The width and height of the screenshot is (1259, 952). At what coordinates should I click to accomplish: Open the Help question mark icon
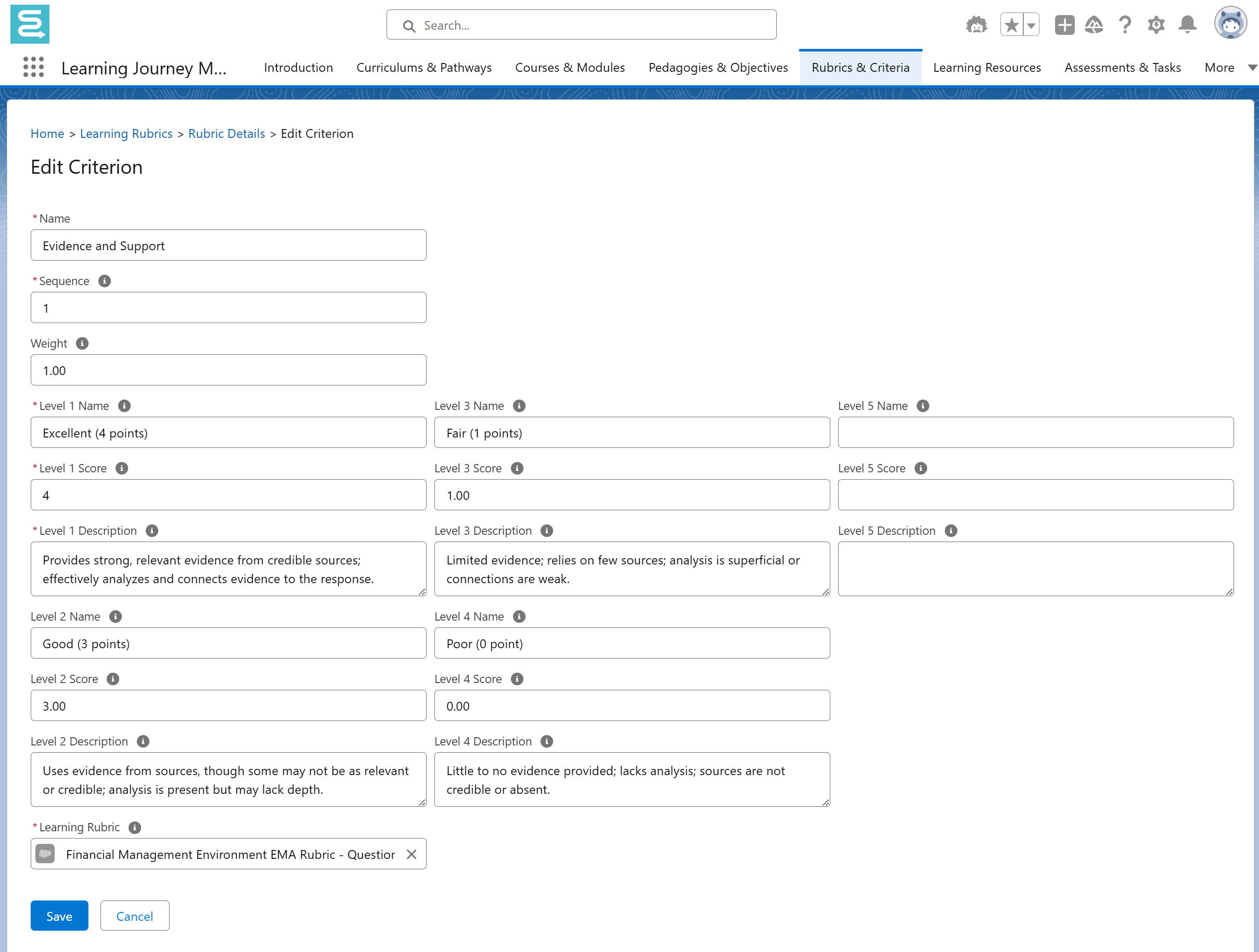[x=1124, y=25]
